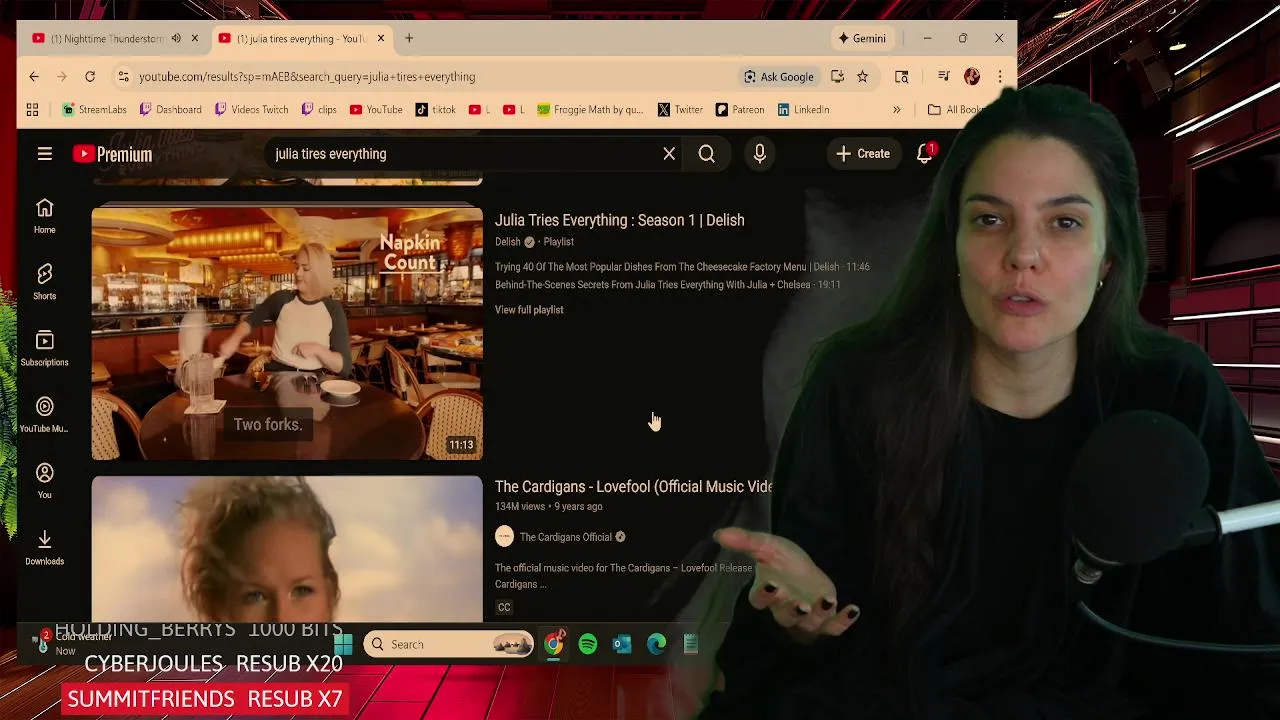1280x720 pixels.
Task: Open Videos Twitch bookmark
Action: point(251,110)
